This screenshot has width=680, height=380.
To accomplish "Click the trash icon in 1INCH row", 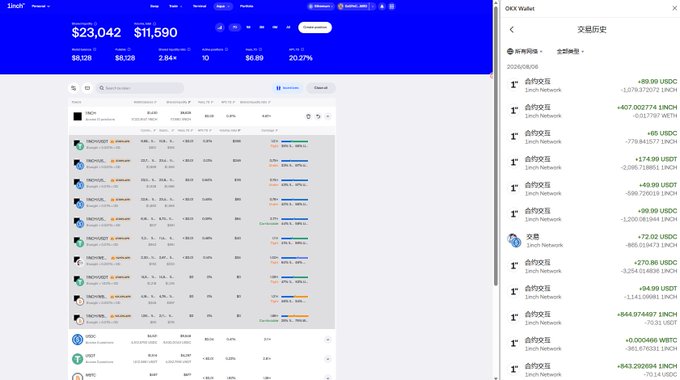I will click(x=308, y=116).
